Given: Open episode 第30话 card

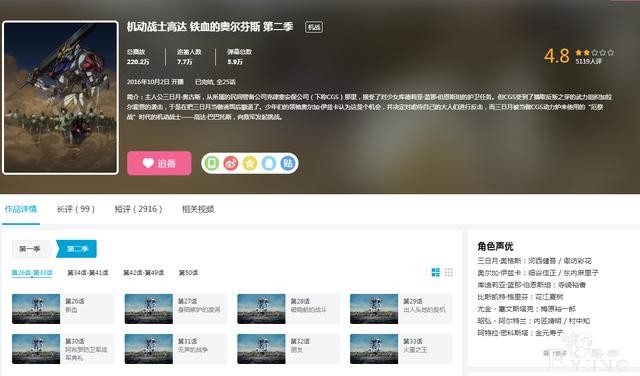Looking at the screenshot, I should pyautogui.click(x=63, y=349).
